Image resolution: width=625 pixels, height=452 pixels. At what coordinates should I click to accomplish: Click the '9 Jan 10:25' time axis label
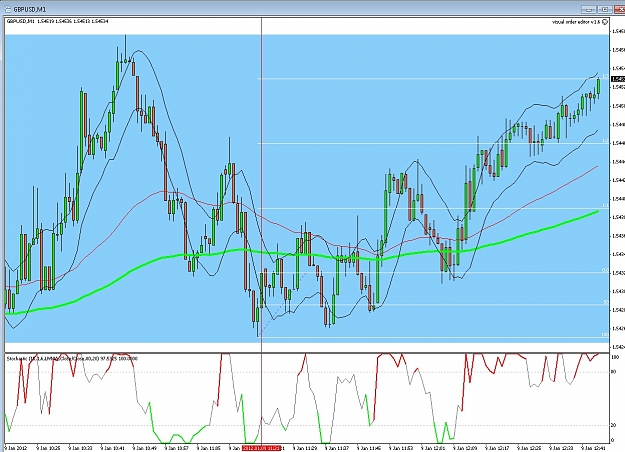48,448
